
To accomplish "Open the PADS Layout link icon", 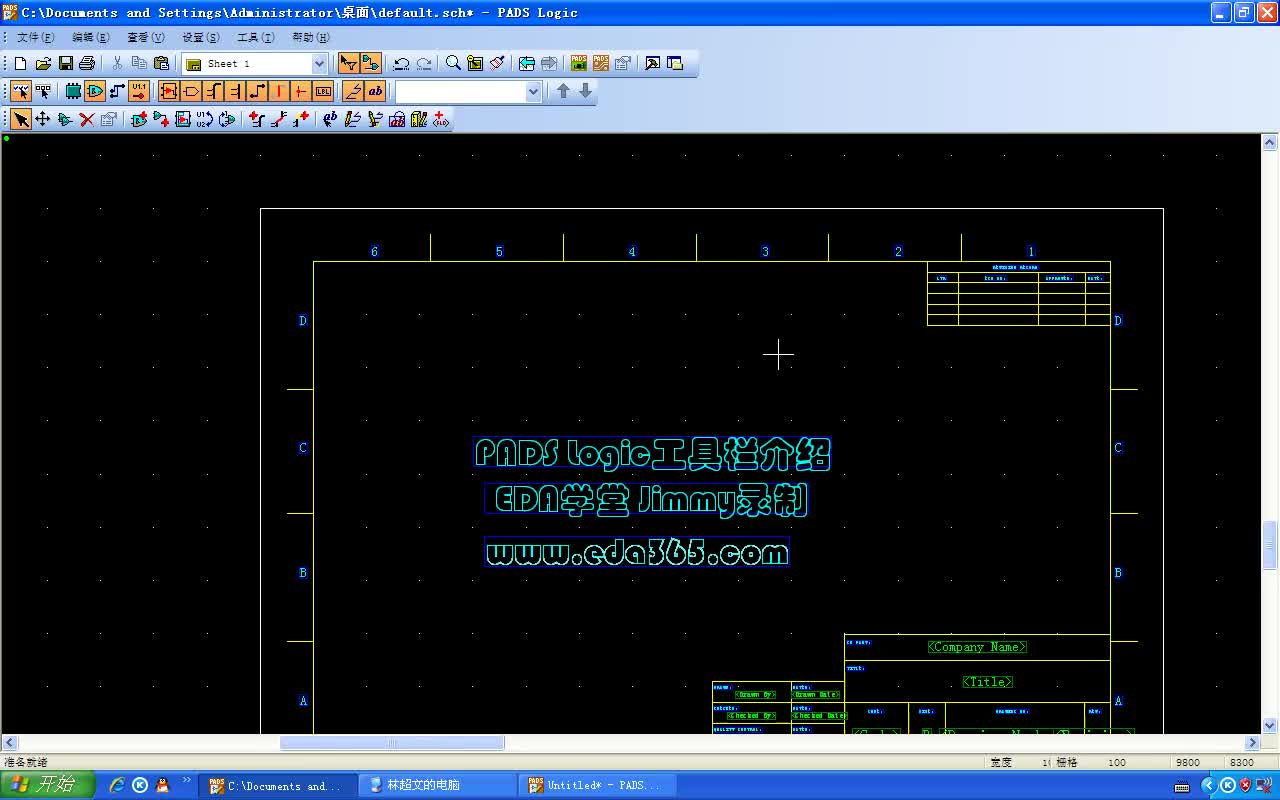I will click(x=579, y=63).
